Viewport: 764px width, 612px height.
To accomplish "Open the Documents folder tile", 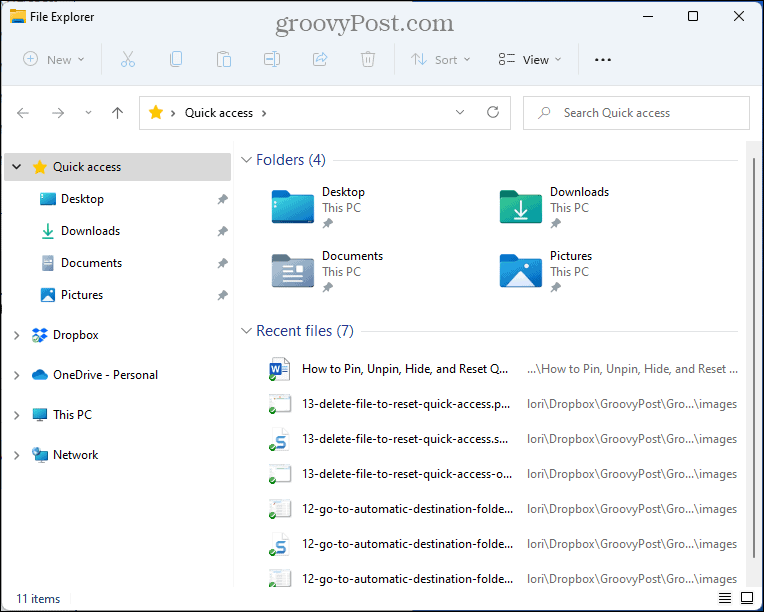I will click(327, 271).
